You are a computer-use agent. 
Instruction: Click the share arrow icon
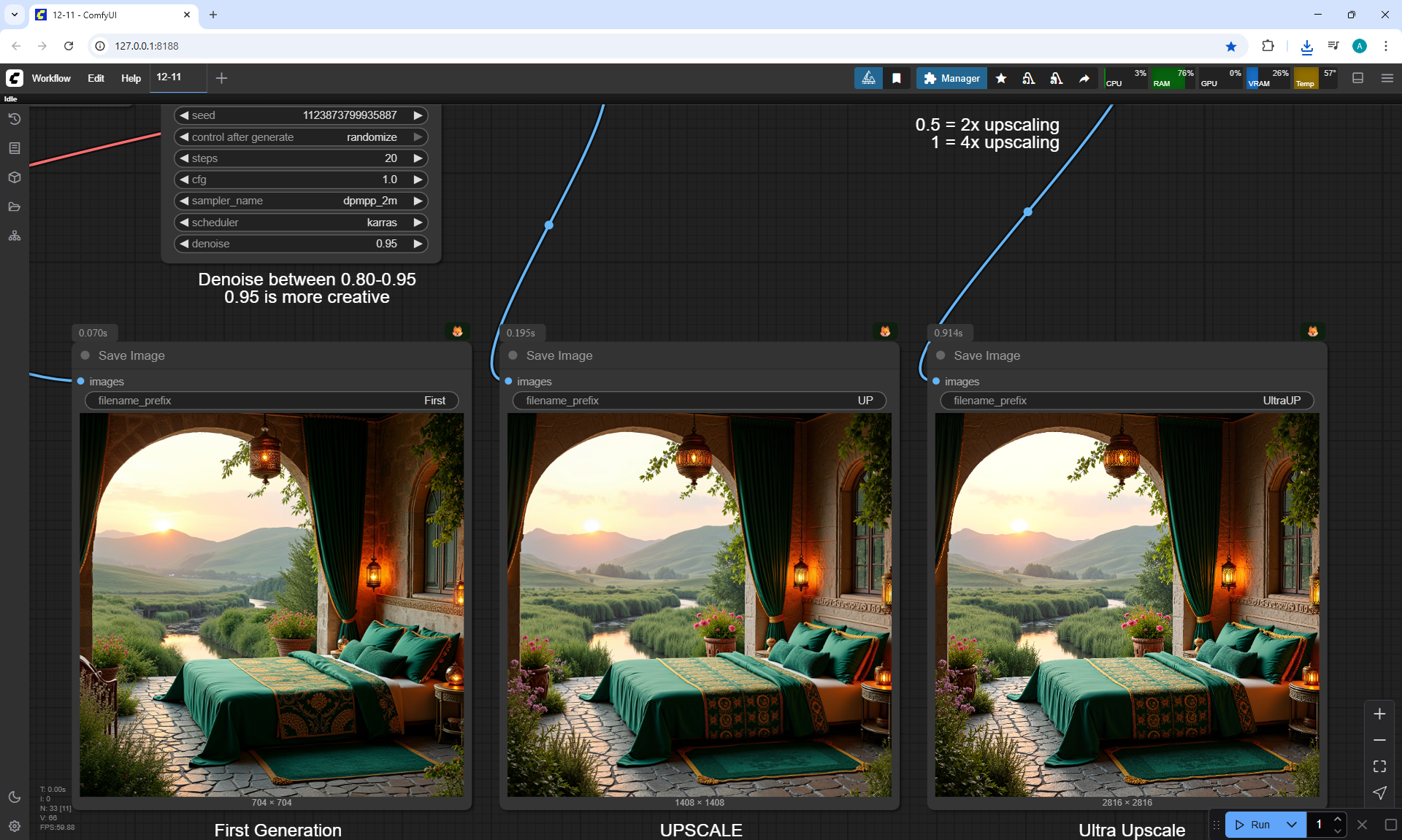[x=1084, y=78]
